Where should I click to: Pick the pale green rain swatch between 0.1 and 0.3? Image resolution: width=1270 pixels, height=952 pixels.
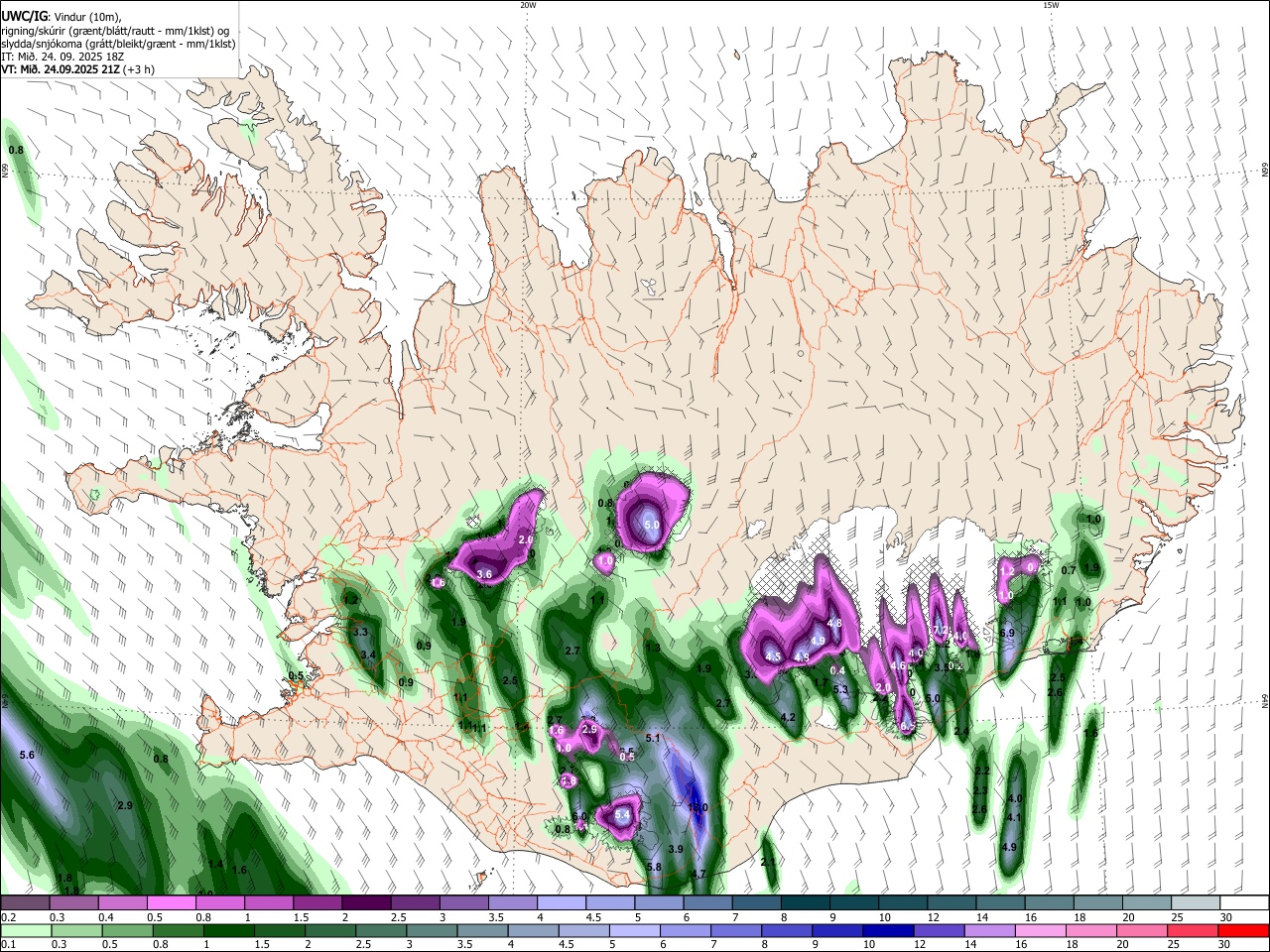tap(26, 930)
